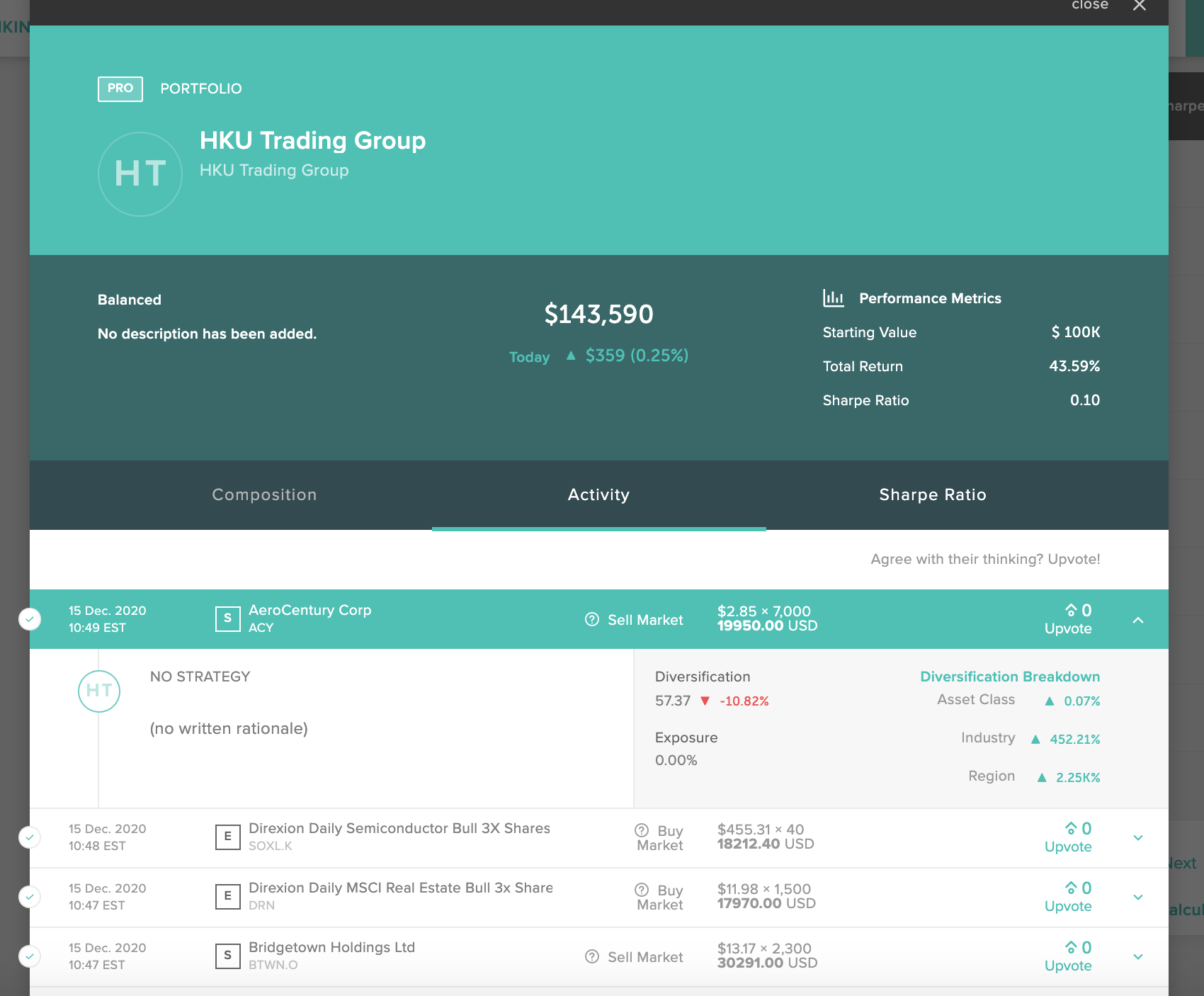1204x996 pixels.
Task: Click the PRO badge
Action: pyautogui.click(x=120, y=89)
